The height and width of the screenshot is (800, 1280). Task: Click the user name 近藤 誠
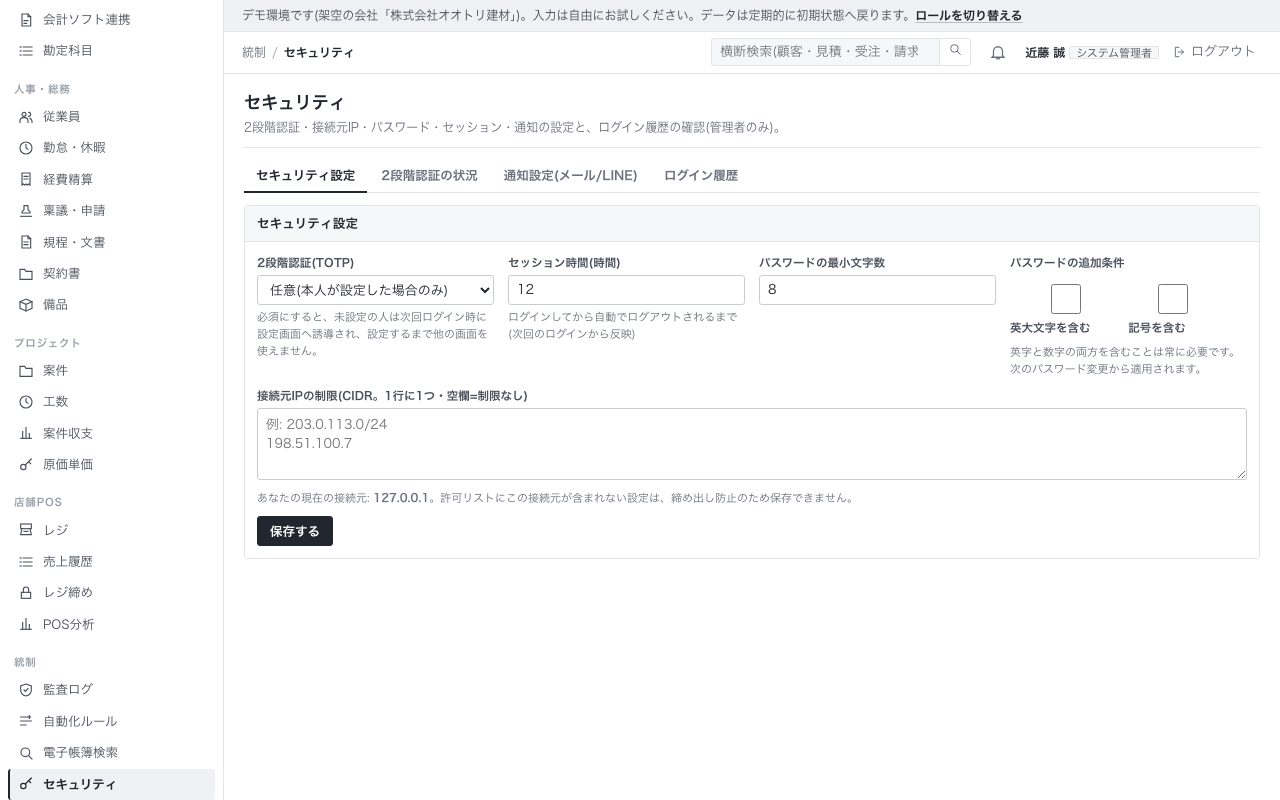click(x=1045, y=53)
